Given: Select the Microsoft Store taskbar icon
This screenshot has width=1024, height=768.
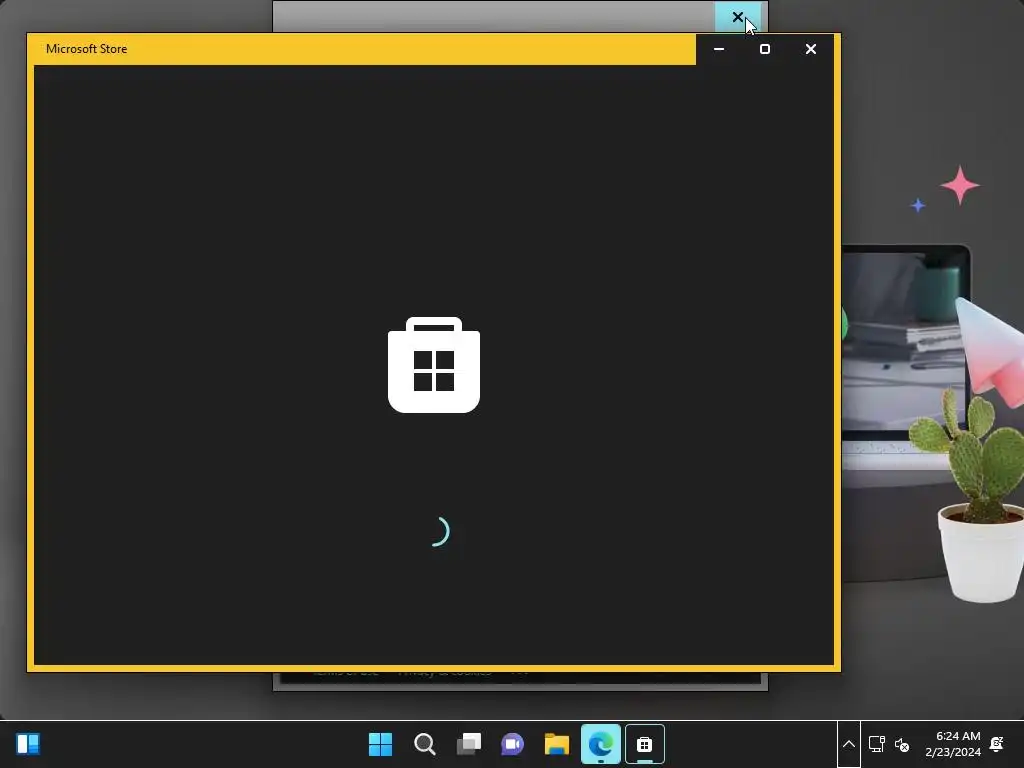Looking at the screenshot, I should click(x=645, y=744).
